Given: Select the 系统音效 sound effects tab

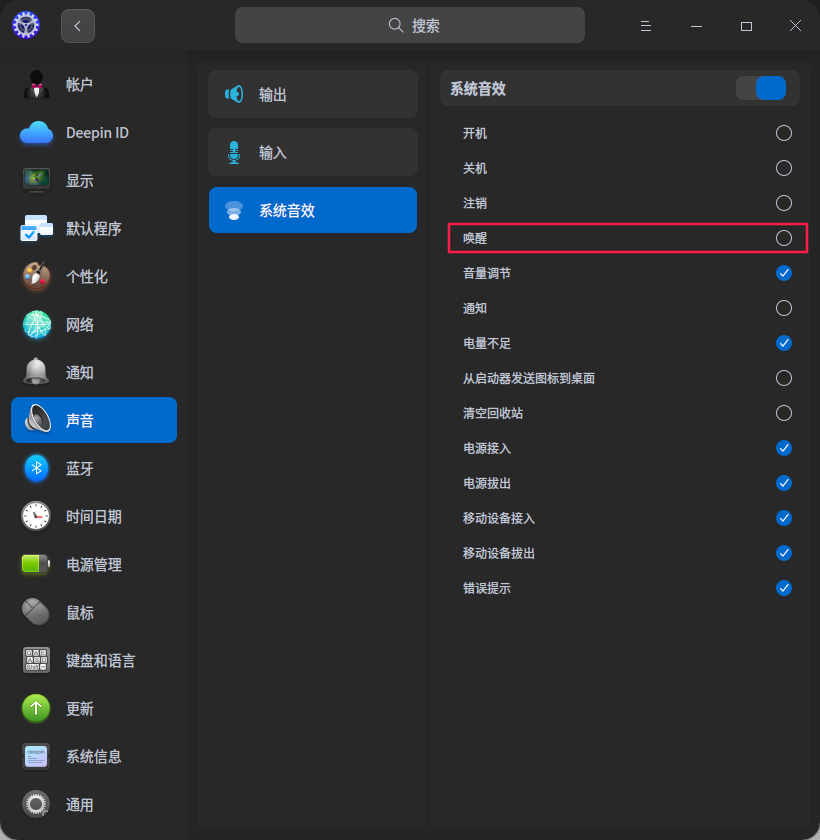Looking at the screenshot, I should (313, 210).
